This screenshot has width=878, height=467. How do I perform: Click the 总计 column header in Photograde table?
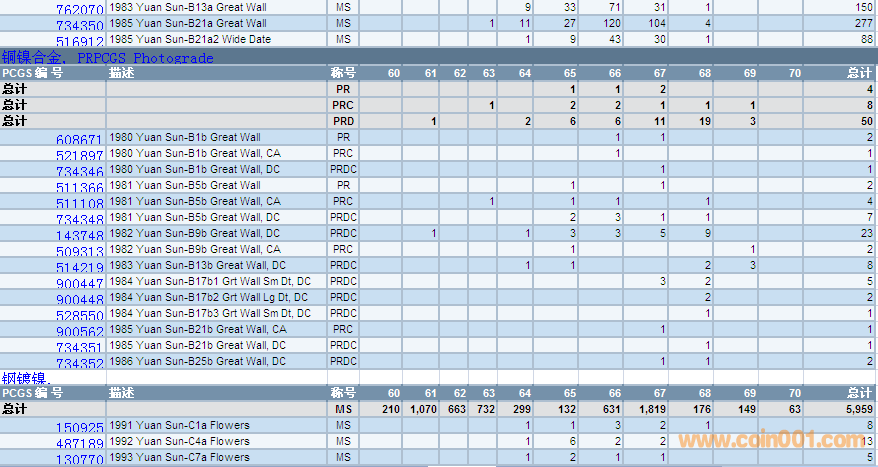tap(858, 73)
